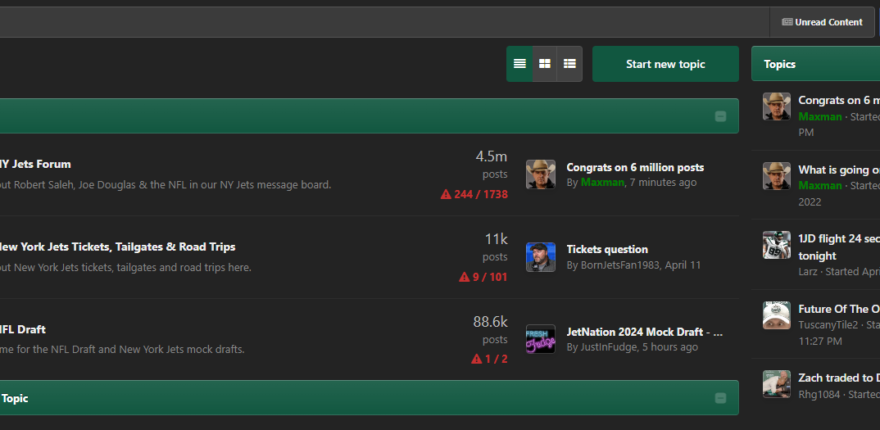The image size is (880, 430).
Task: Switch to table view layout icon
Action: [x=520, y=64]
